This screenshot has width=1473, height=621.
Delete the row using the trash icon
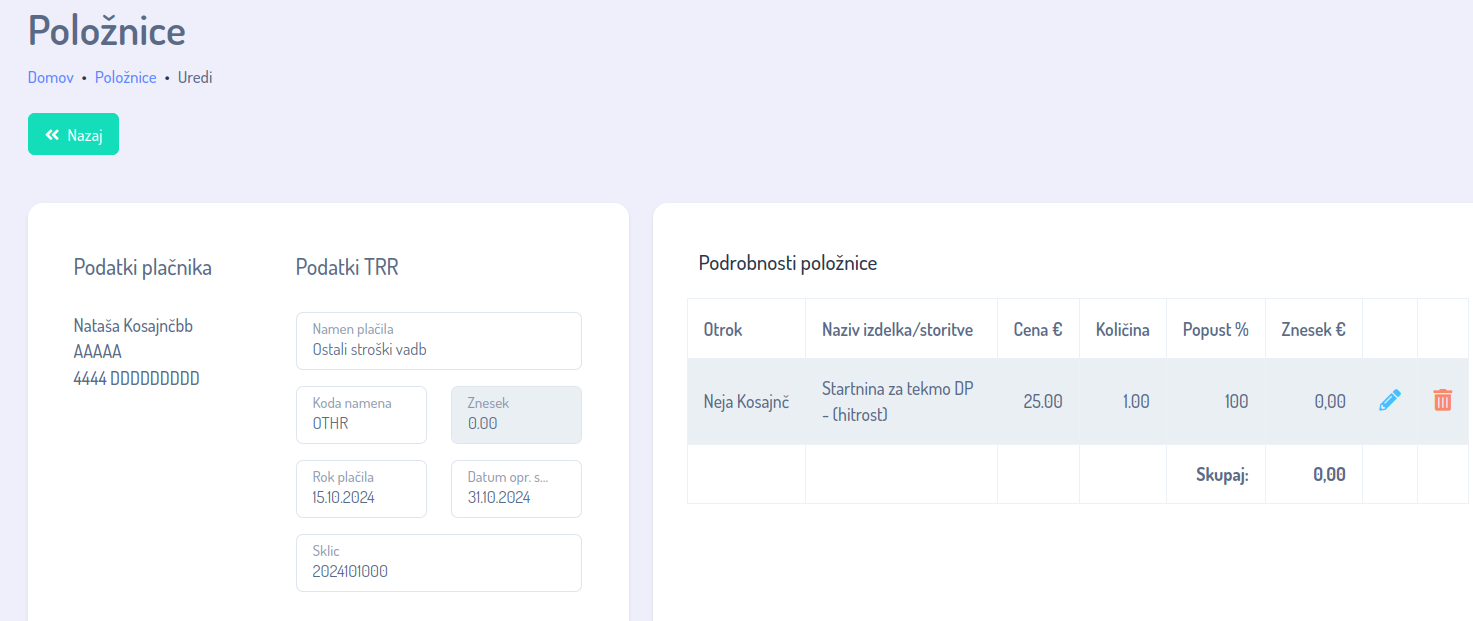[x=1442, y=401]
